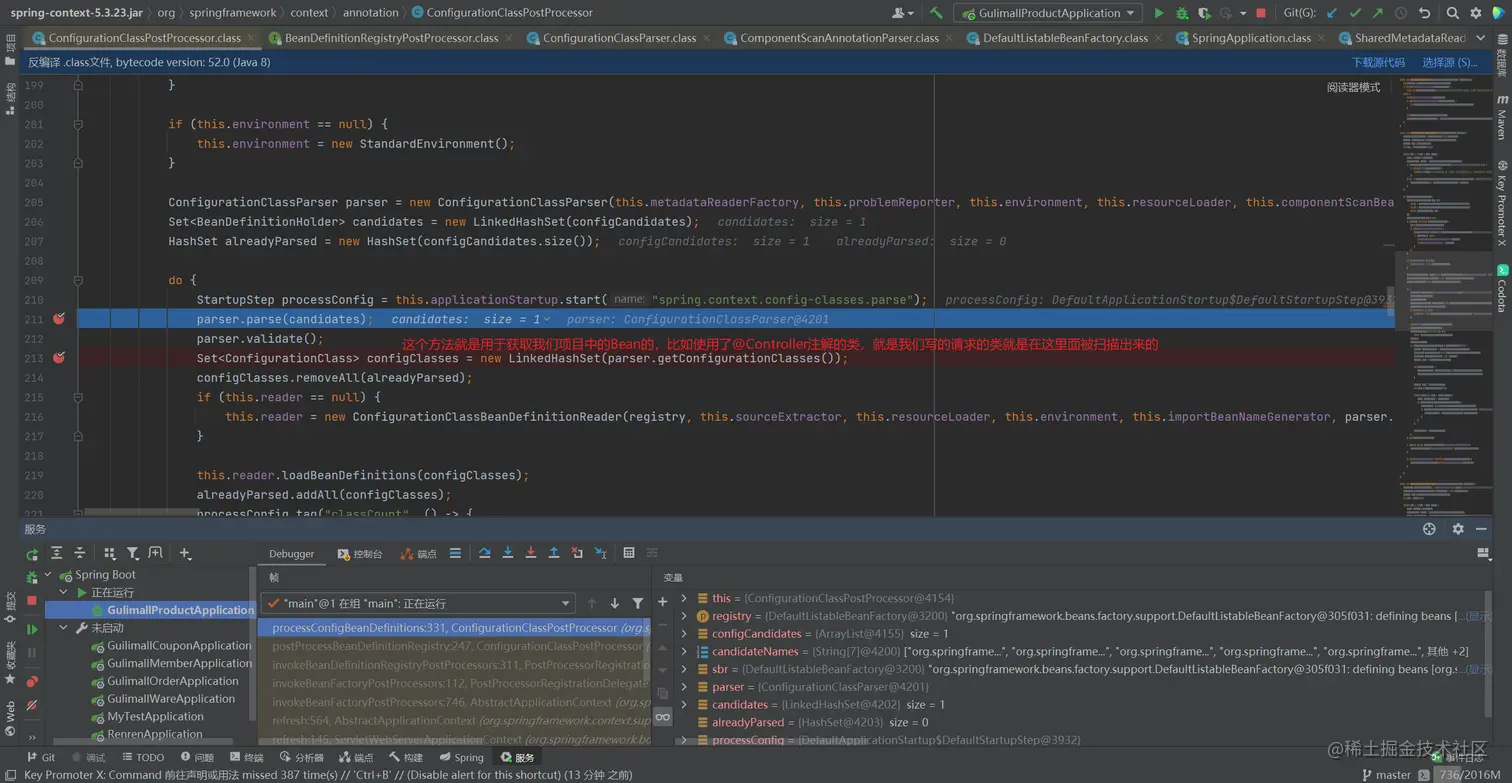Switch to the ConfigurationClassParser.class tab
The image size is (1512, 783).
coord(619,38)
